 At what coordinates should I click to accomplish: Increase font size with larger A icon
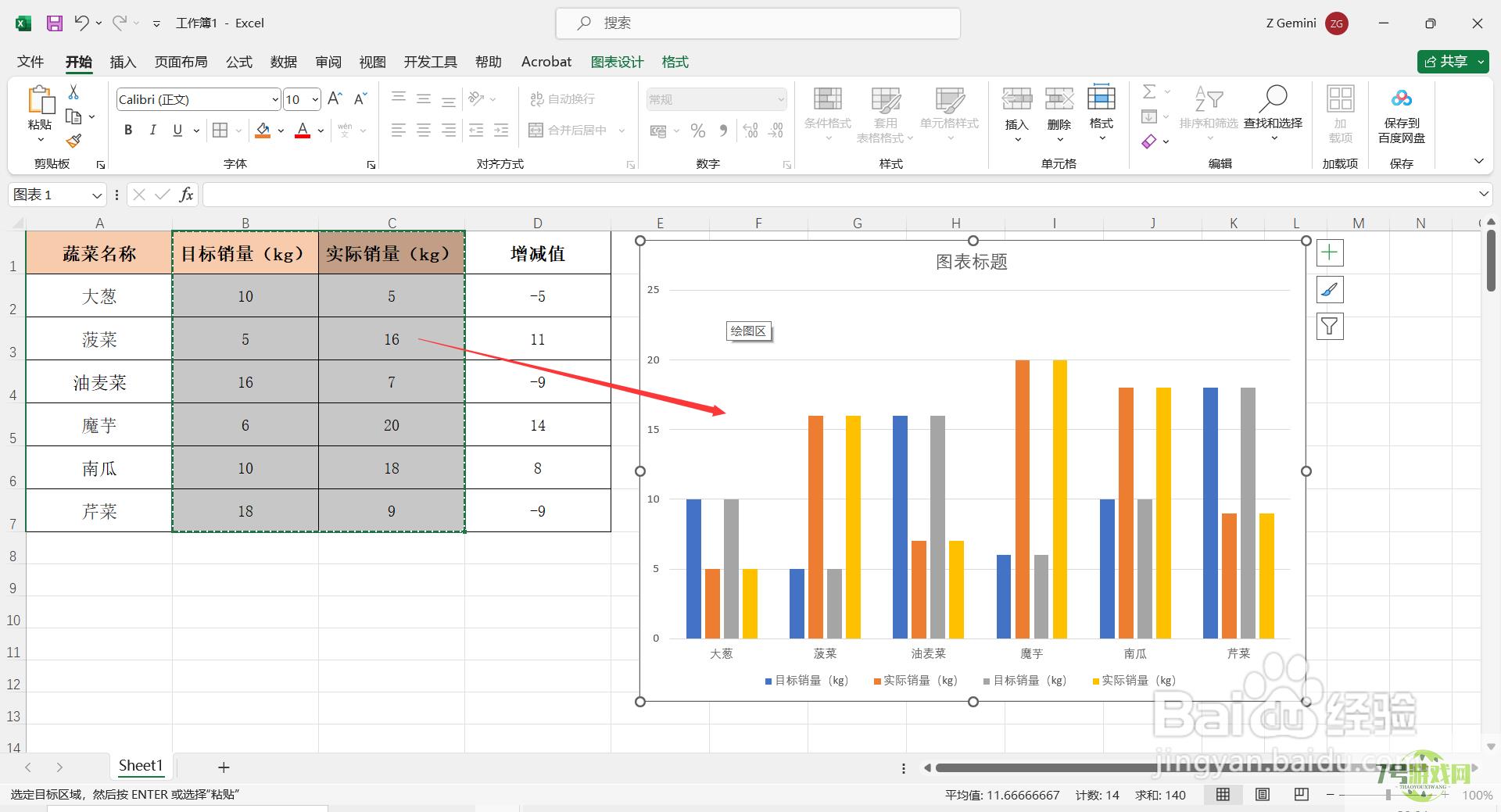(x=335, y=99)
